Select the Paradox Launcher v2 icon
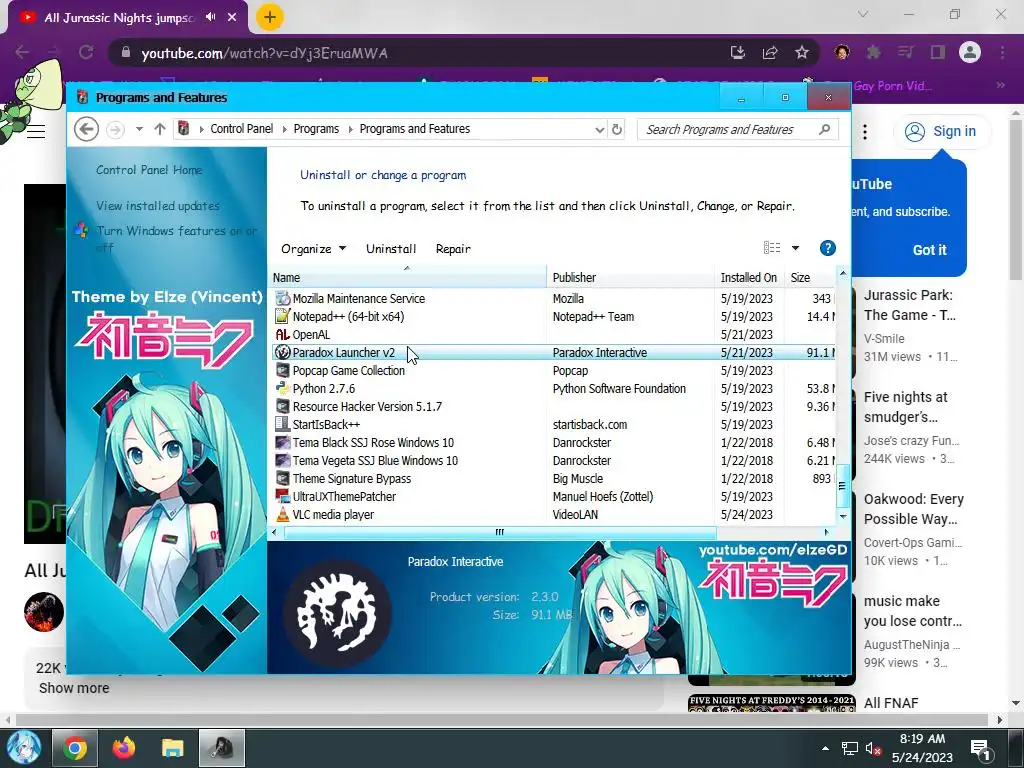Viewport: 1024px width, 768px height. (x=282, y=353)
